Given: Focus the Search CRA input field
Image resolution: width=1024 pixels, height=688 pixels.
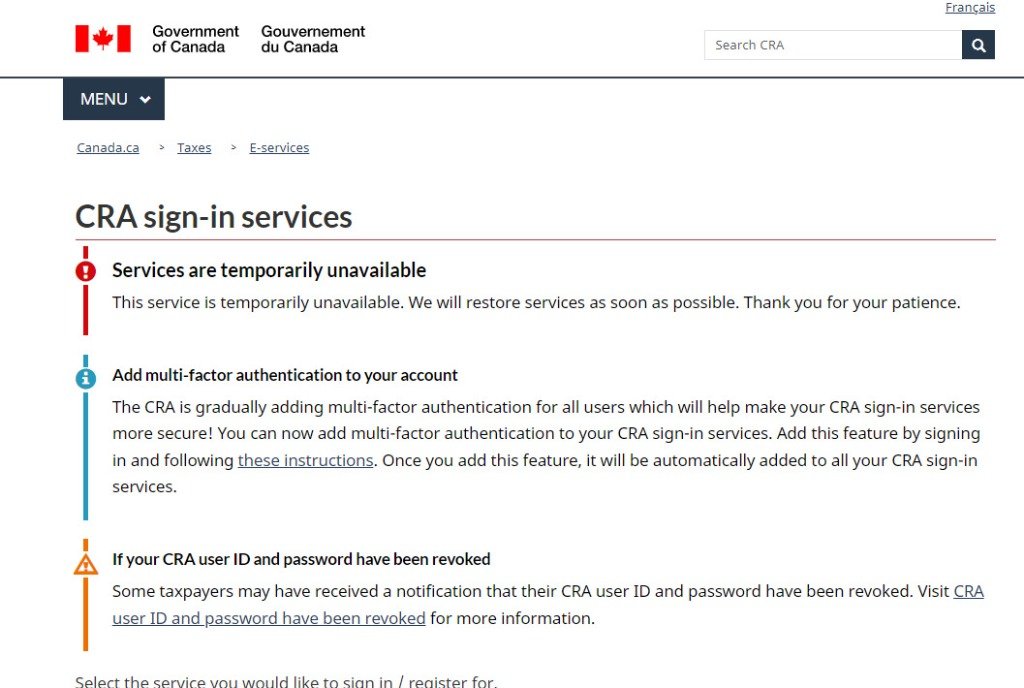Looking at the screenshot, I should point(833,45).
